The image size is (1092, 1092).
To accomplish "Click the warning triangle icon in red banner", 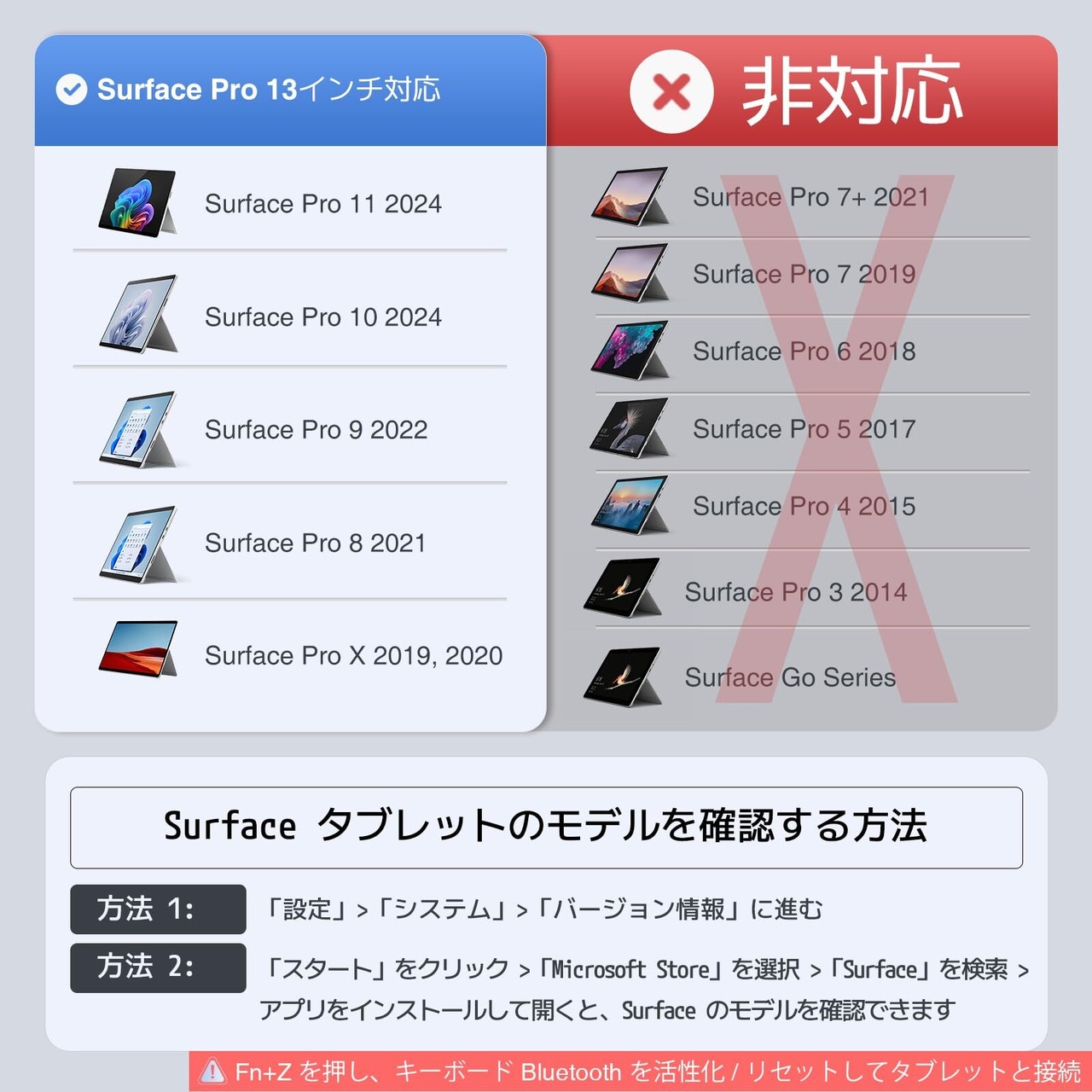I will 212,1072.
